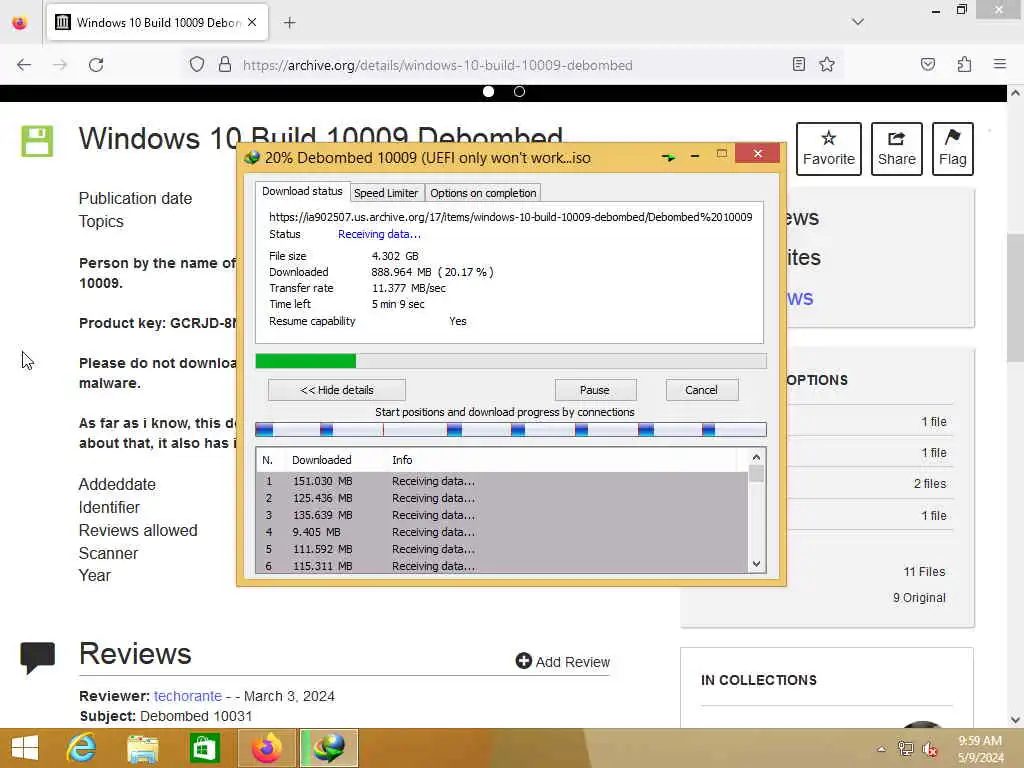The width and height of the screenshot is (1024, 768).
Task: Click the Downloaded column header
Action: 321,460
